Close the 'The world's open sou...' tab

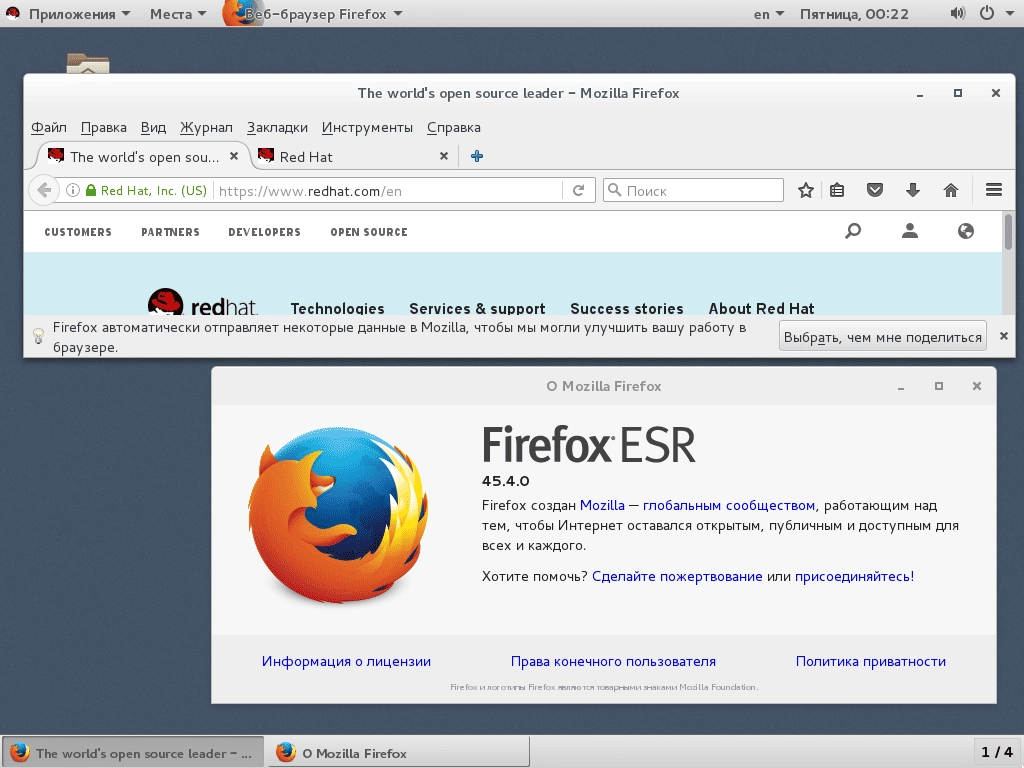click(234, 156)
